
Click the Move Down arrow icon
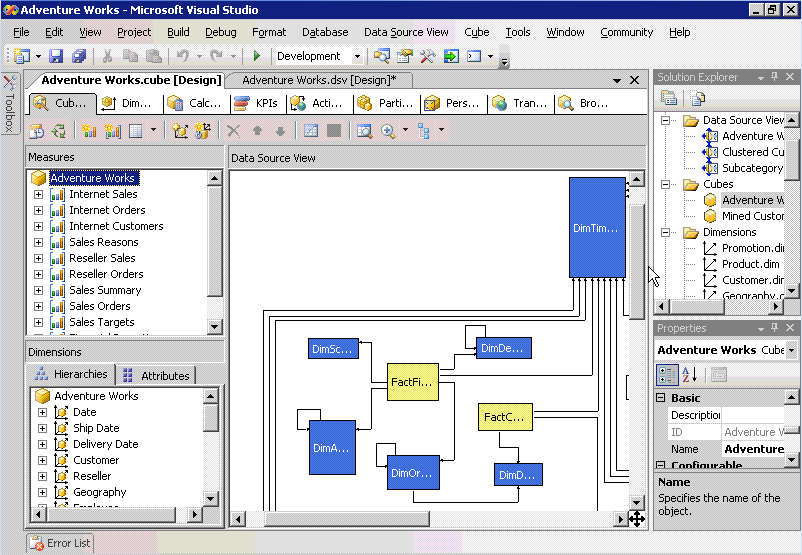280,131
